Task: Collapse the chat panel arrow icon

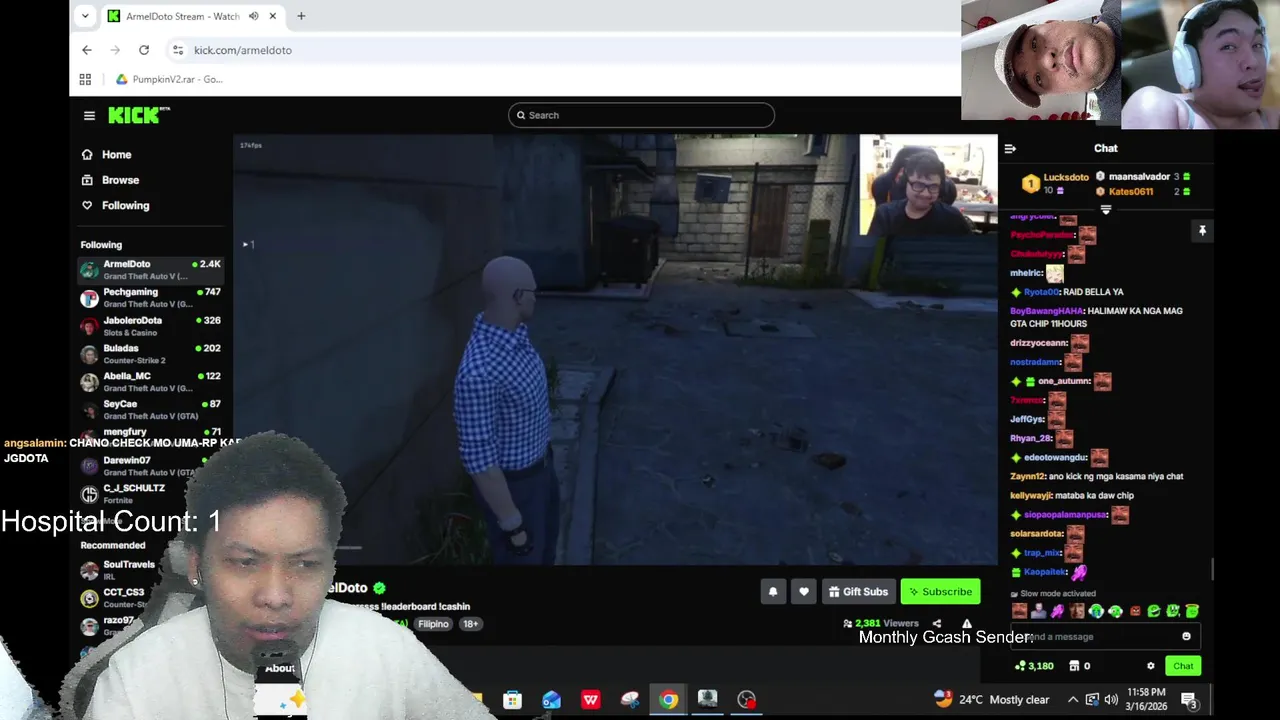Action: [1010, 149]
